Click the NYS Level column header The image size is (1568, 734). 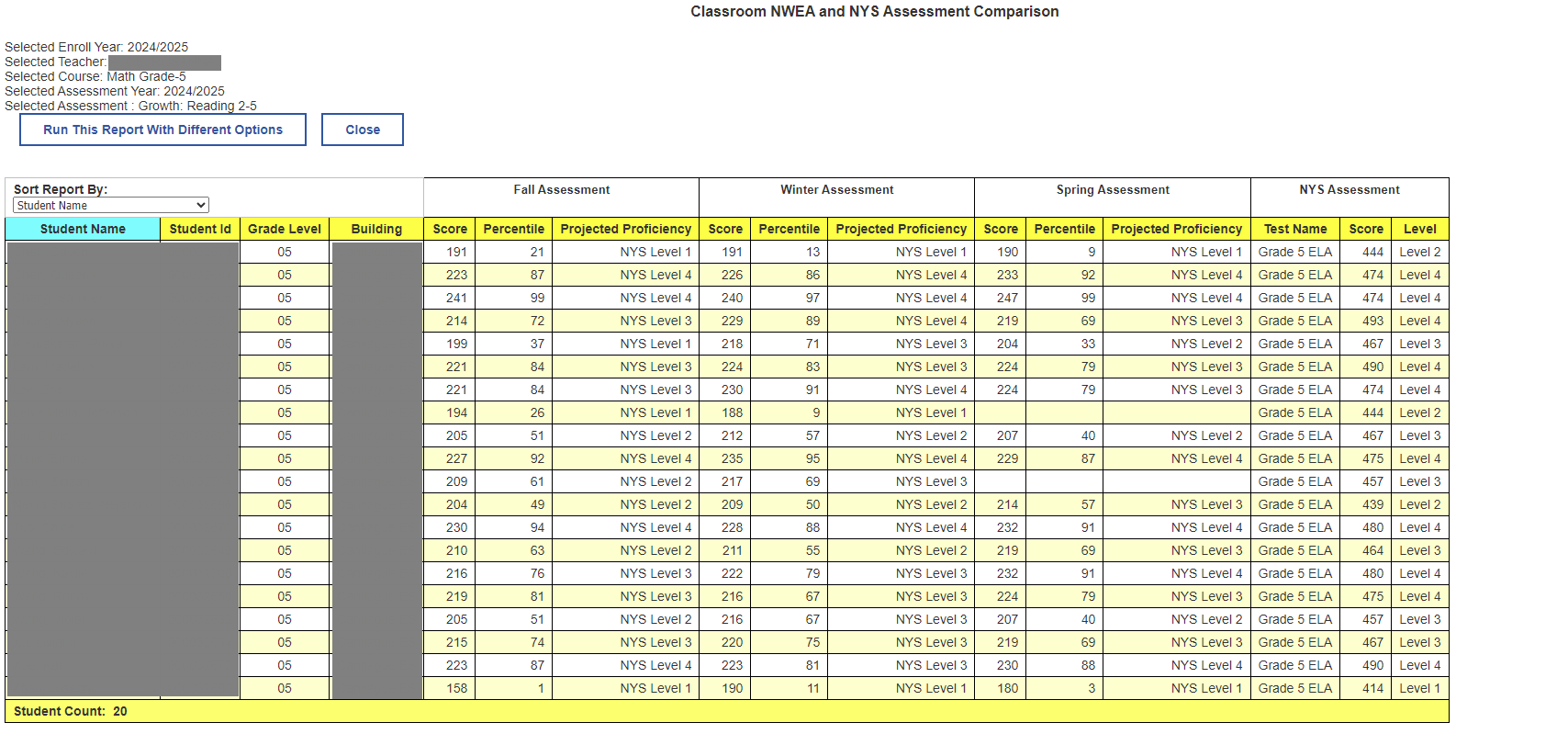coord(1419,229)
